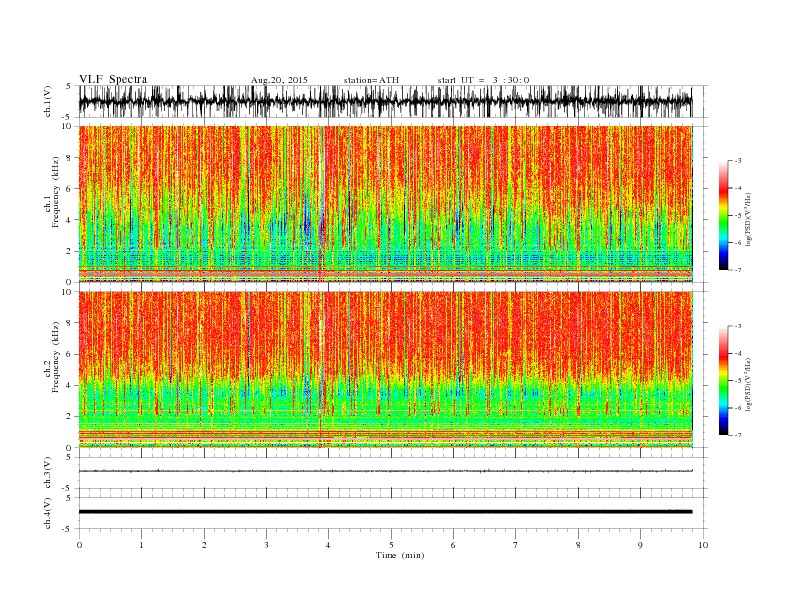792x612 pixels.
Task: Click the "-5" tick on ch.1 color bar
Action: 738,216
